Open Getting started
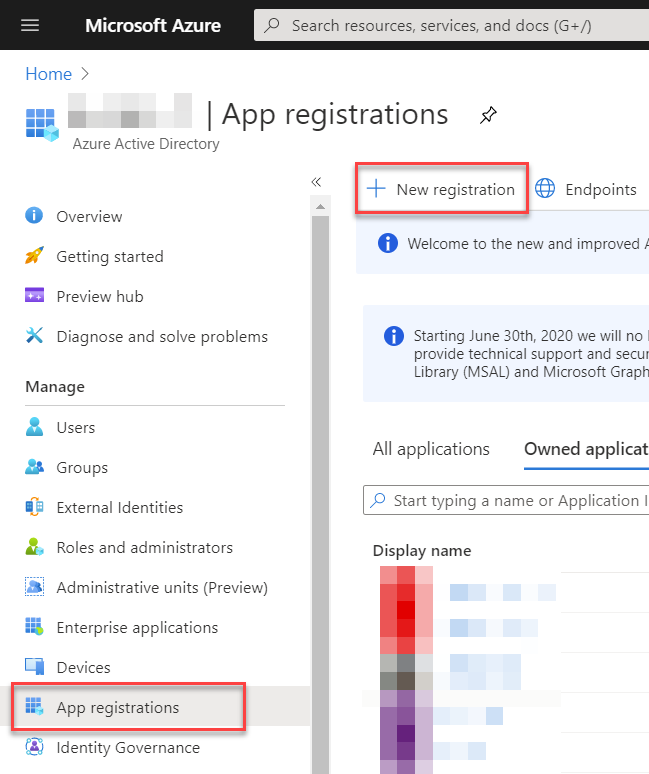Image resolution: width=649 pixels, height=774 pixels. 110,257
